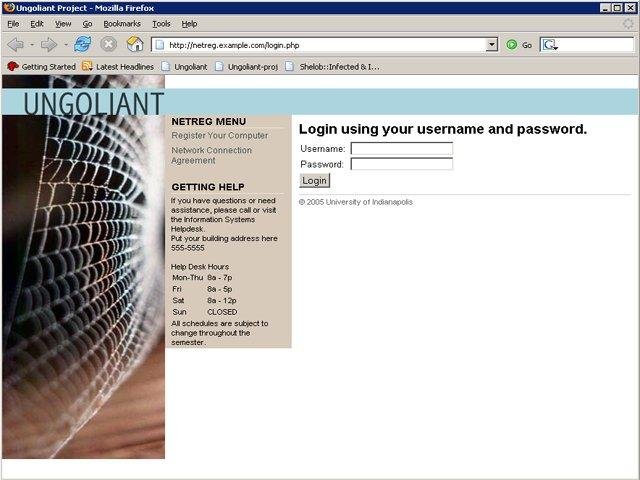Open the Ungoliant-proj bookmark
This screenshot has height=480, width=640.
tap(247, 67)
